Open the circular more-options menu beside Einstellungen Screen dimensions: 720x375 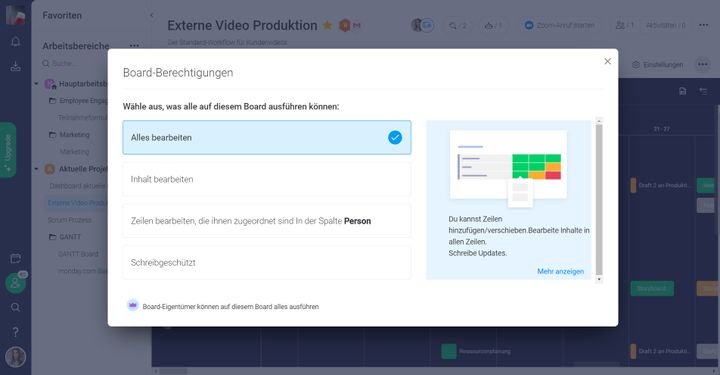click(703, 65)
